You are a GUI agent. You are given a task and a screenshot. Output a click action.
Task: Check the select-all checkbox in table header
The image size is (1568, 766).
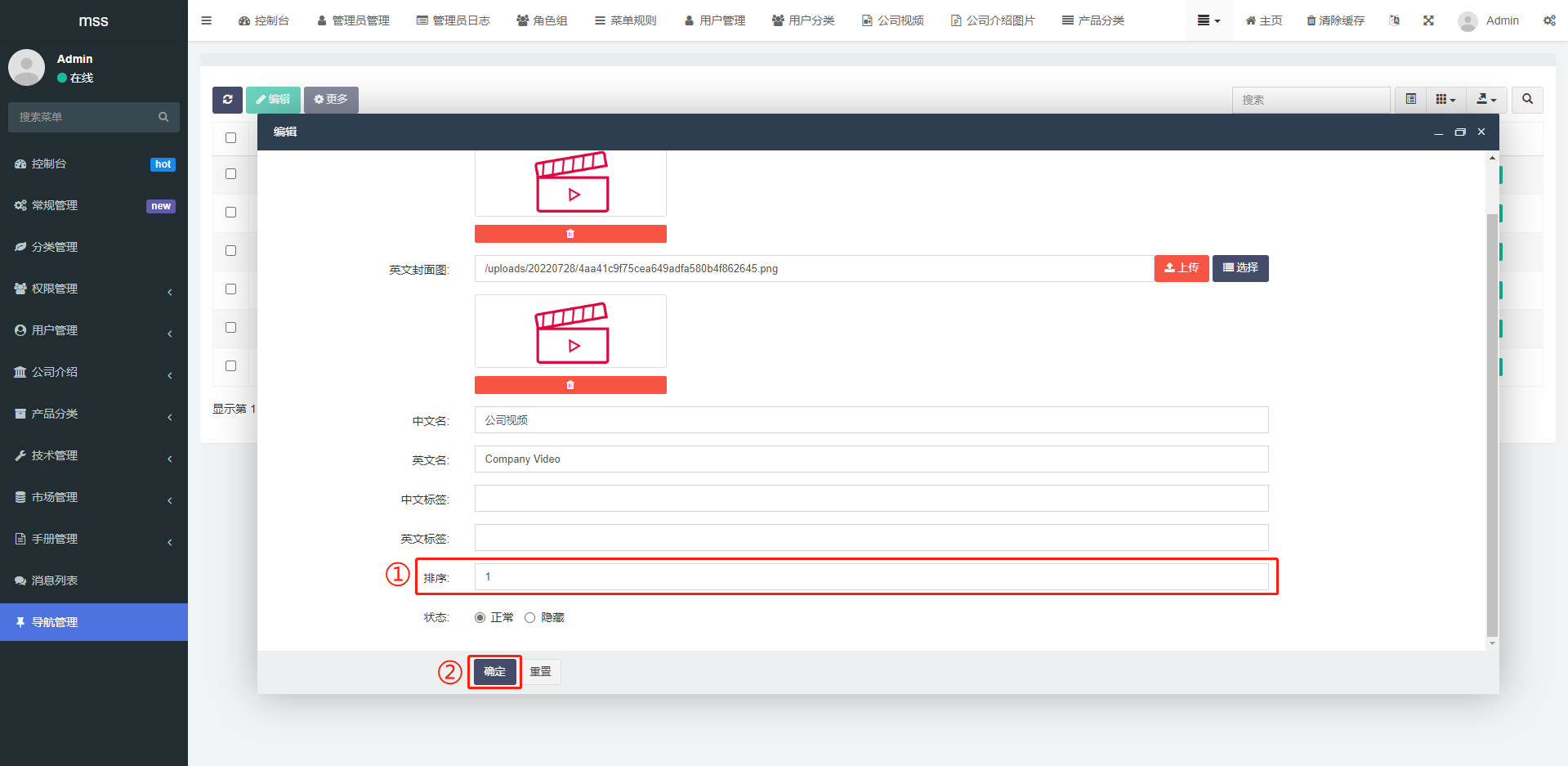pyautogui.click(x=231, y=138)
